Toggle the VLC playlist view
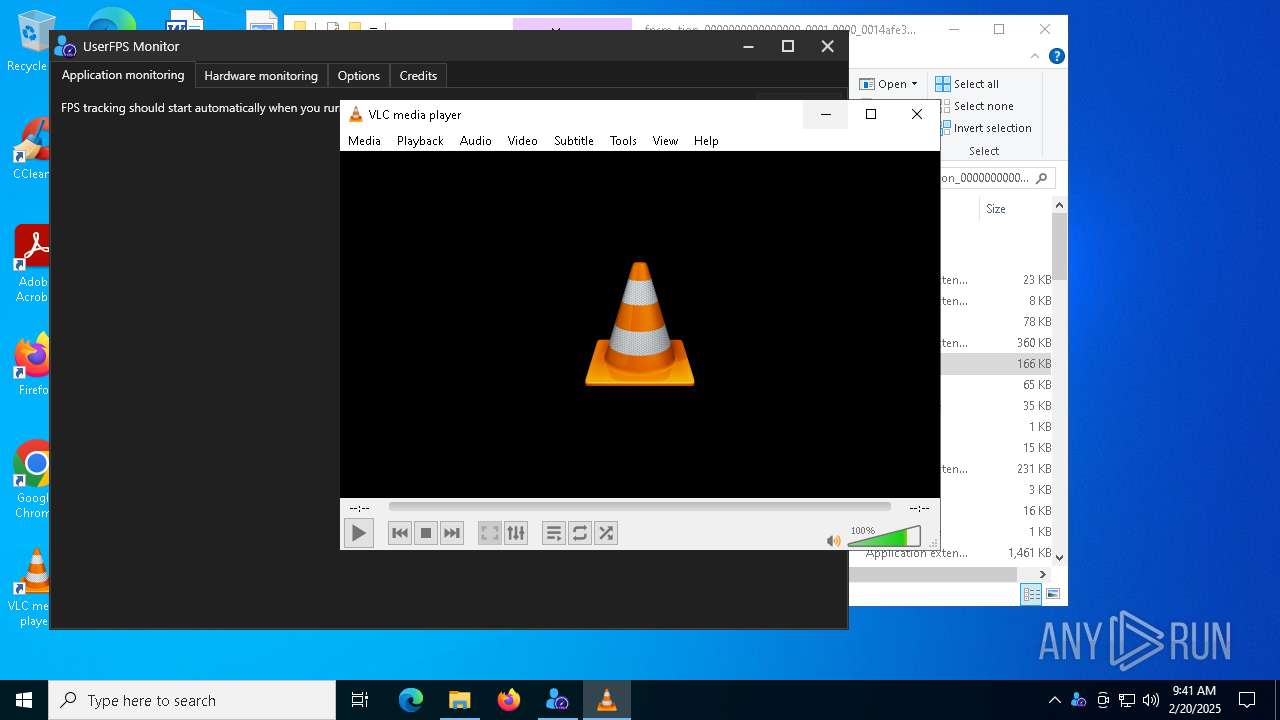The height and width of the screenshot is (720, 1280). [554, 533]
